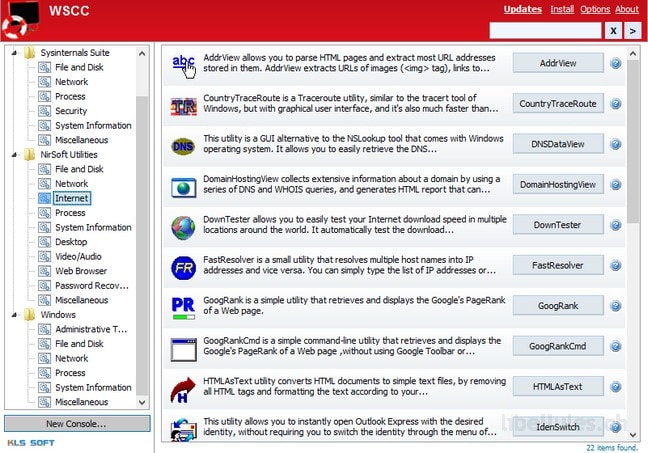648x453 pixels.
Task: Click the tree panel scroll-down arrow
Action: click(142, 402)
